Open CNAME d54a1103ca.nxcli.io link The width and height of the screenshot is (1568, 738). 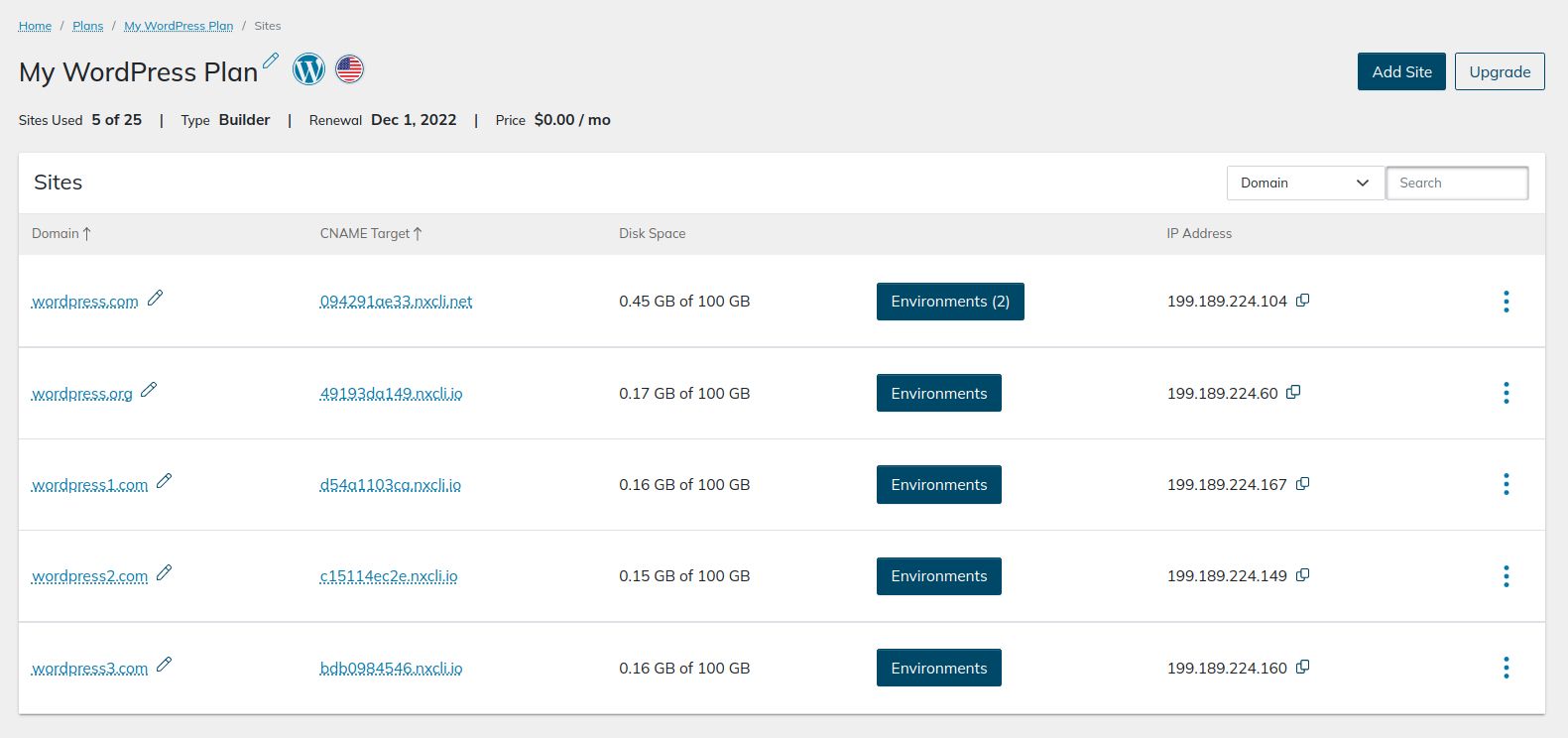[x=390, y=485]
